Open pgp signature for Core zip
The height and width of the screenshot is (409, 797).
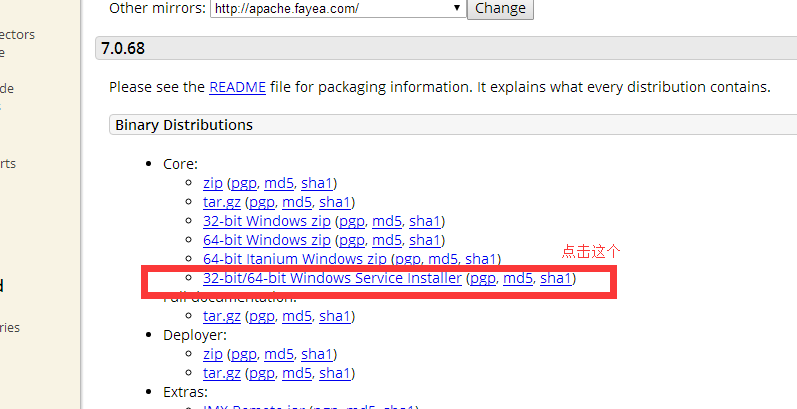pyautogui.click(x=244, y=183)
